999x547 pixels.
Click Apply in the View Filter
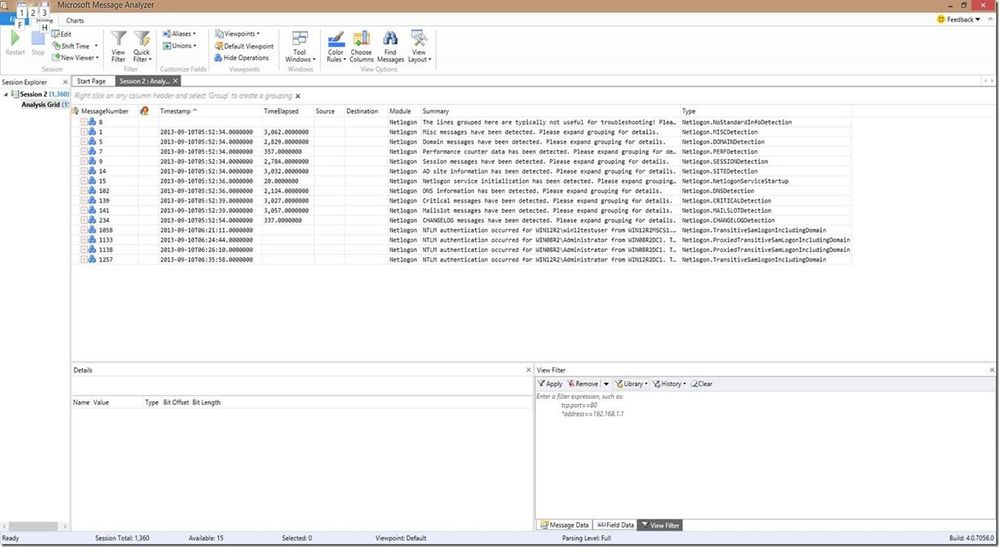click(x=550, y=384)
